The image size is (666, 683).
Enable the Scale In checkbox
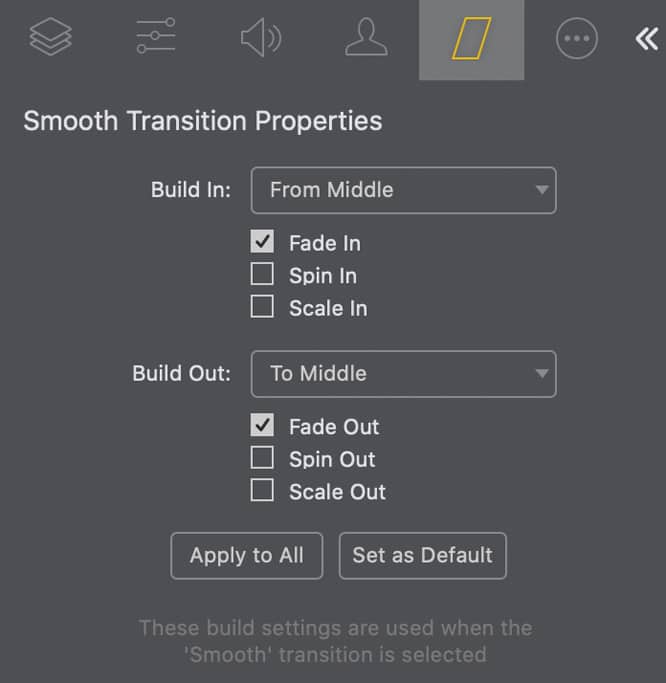(262, 308)
